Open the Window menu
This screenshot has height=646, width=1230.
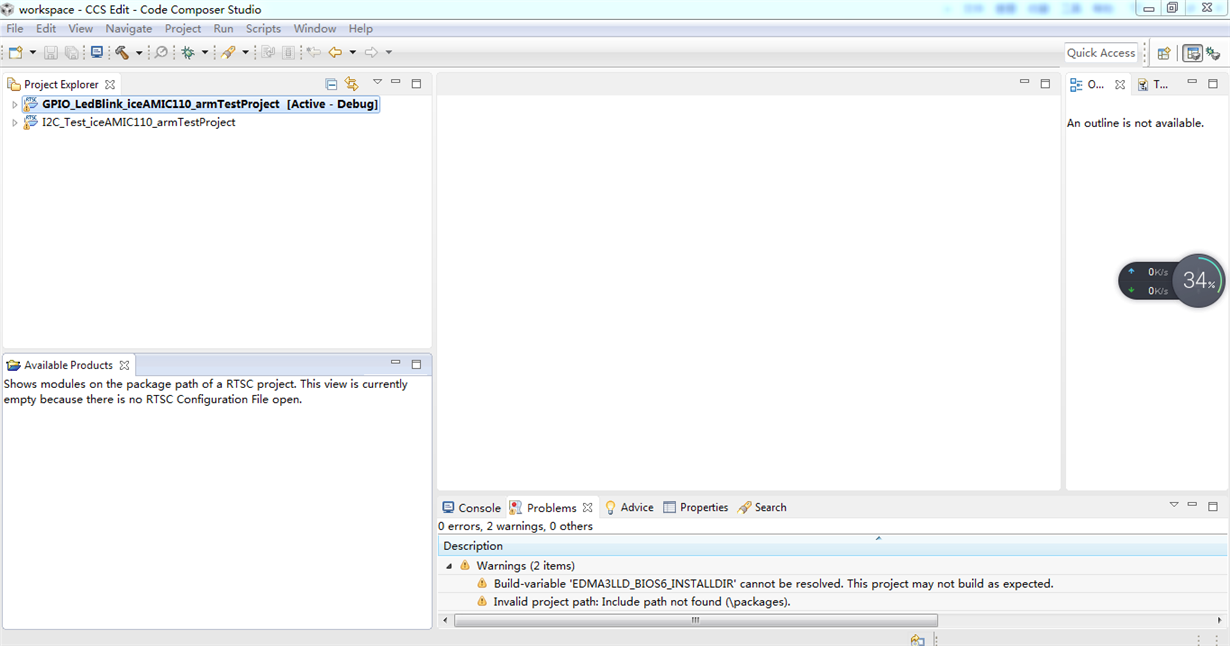coord(315,29)
